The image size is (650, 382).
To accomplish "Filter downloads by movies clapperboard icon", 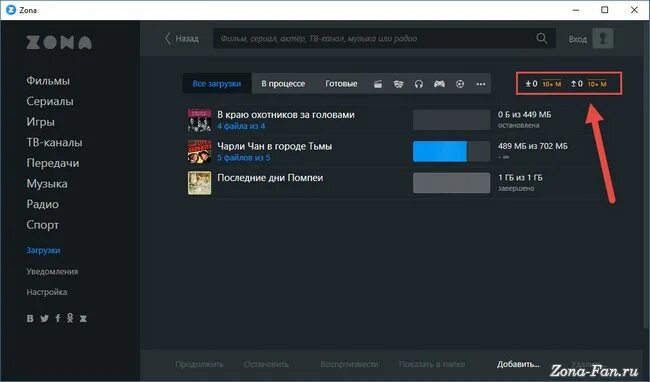I will point(378,84).
